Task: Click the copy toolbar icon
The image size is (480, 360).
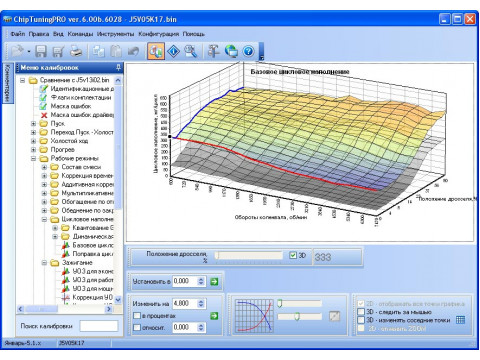Action: click(99, 51)
